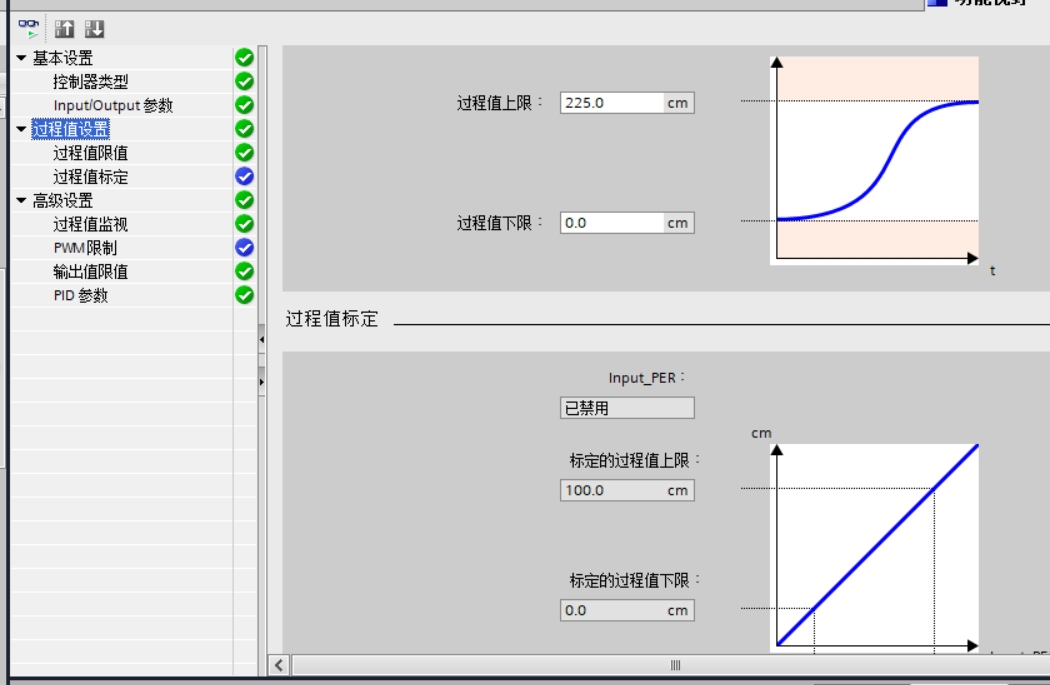
Task: Collapse the 基本设置 tree group
Action: (x=21, y=59)
